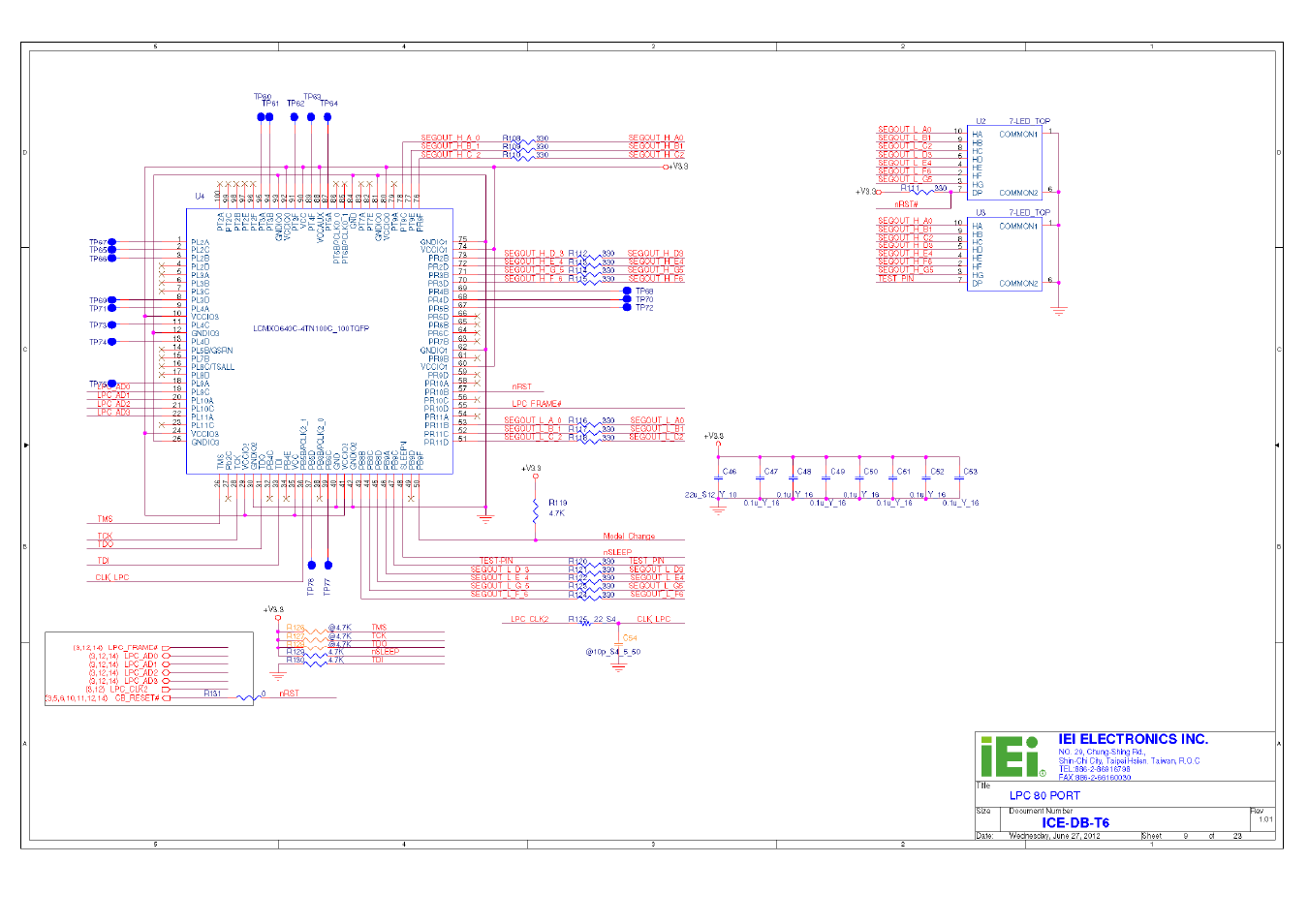Select pull-up resistor R126 label

[x=295, y=628]
